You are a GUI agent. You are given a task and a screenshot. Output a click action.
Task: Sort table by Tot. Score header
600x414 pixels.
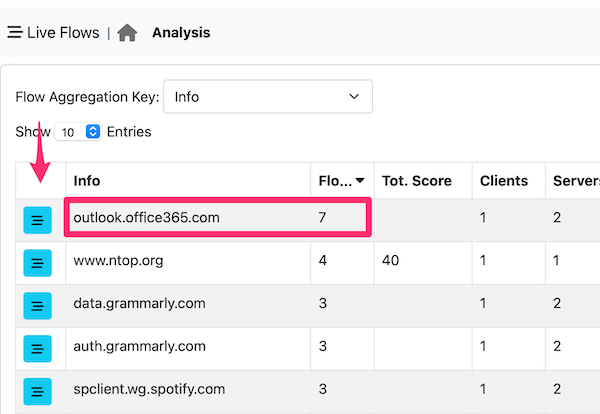tap(417, 181)
